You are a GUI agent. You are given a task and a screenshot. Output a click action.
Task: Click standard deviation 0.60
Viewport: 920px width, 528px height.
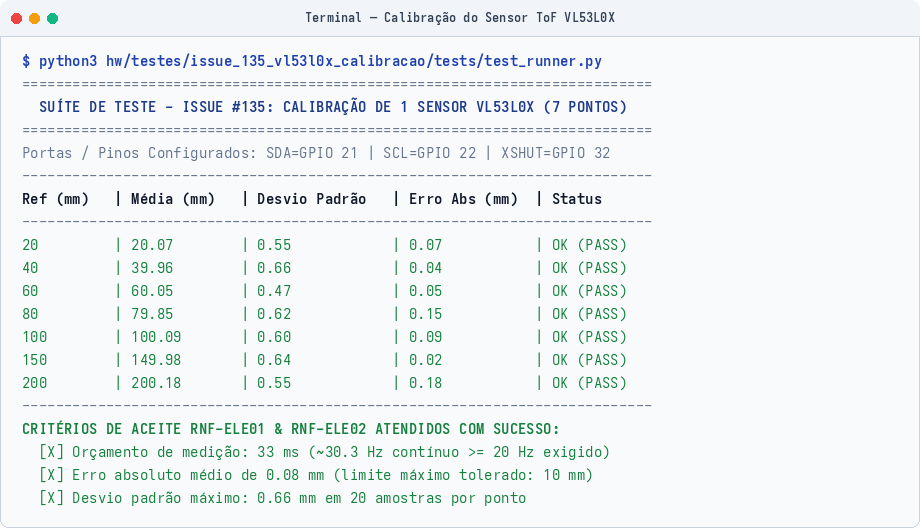pyautogui.click(x=274, y=337)
